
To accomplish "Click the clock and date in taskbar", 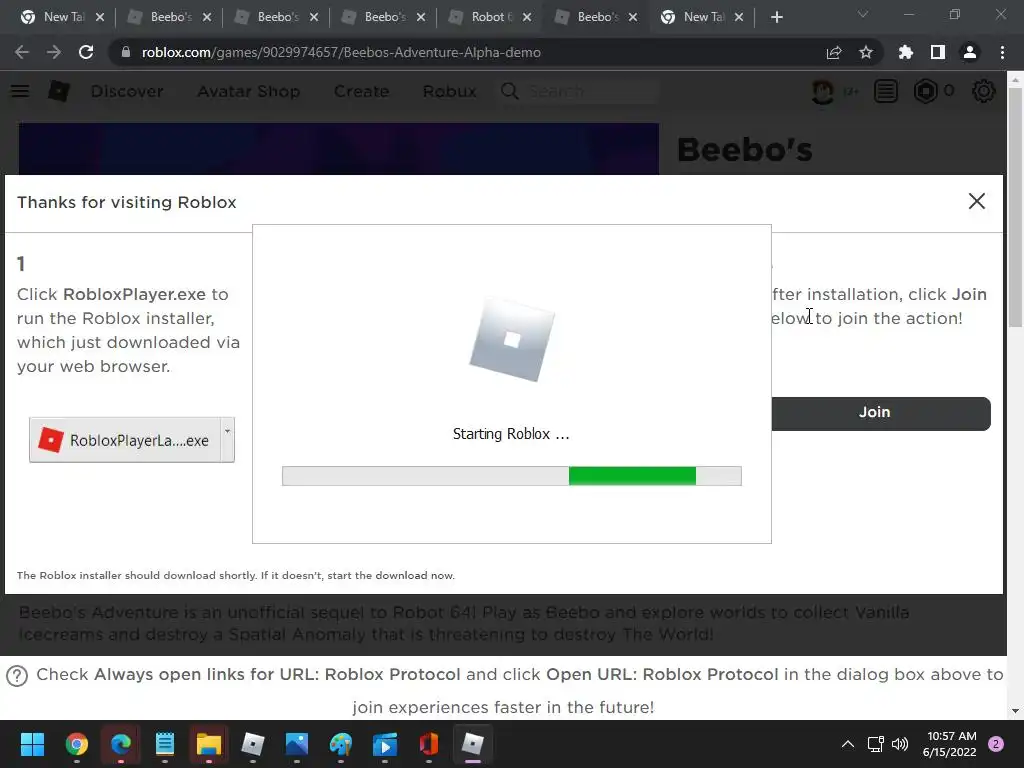I will click(950, 744).
